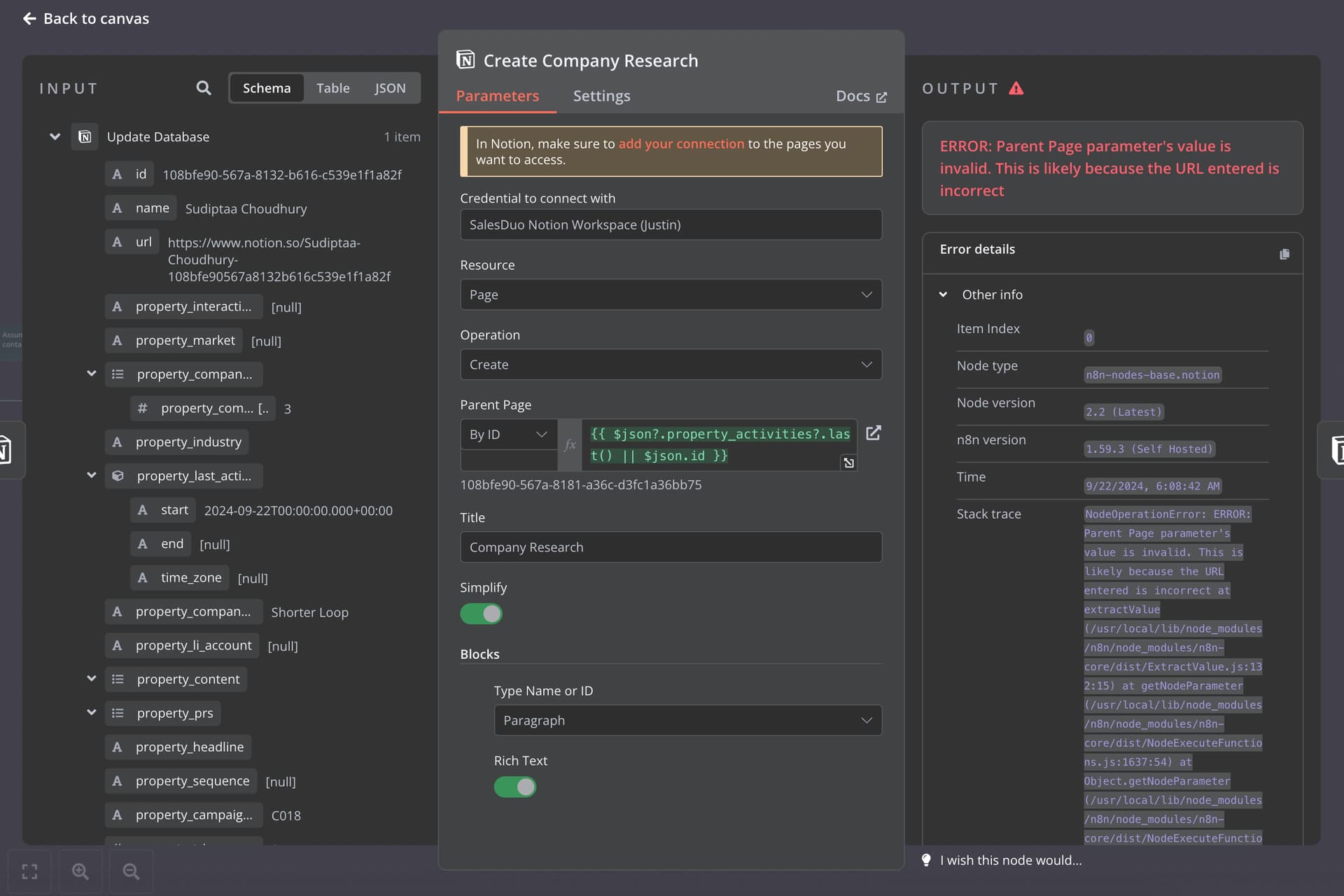Go back to canvas

tap(86, 19)
